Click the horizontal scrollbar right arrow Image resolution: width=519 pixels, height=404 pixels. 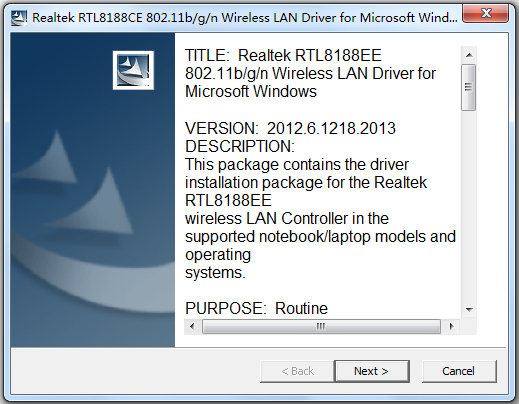451,326
